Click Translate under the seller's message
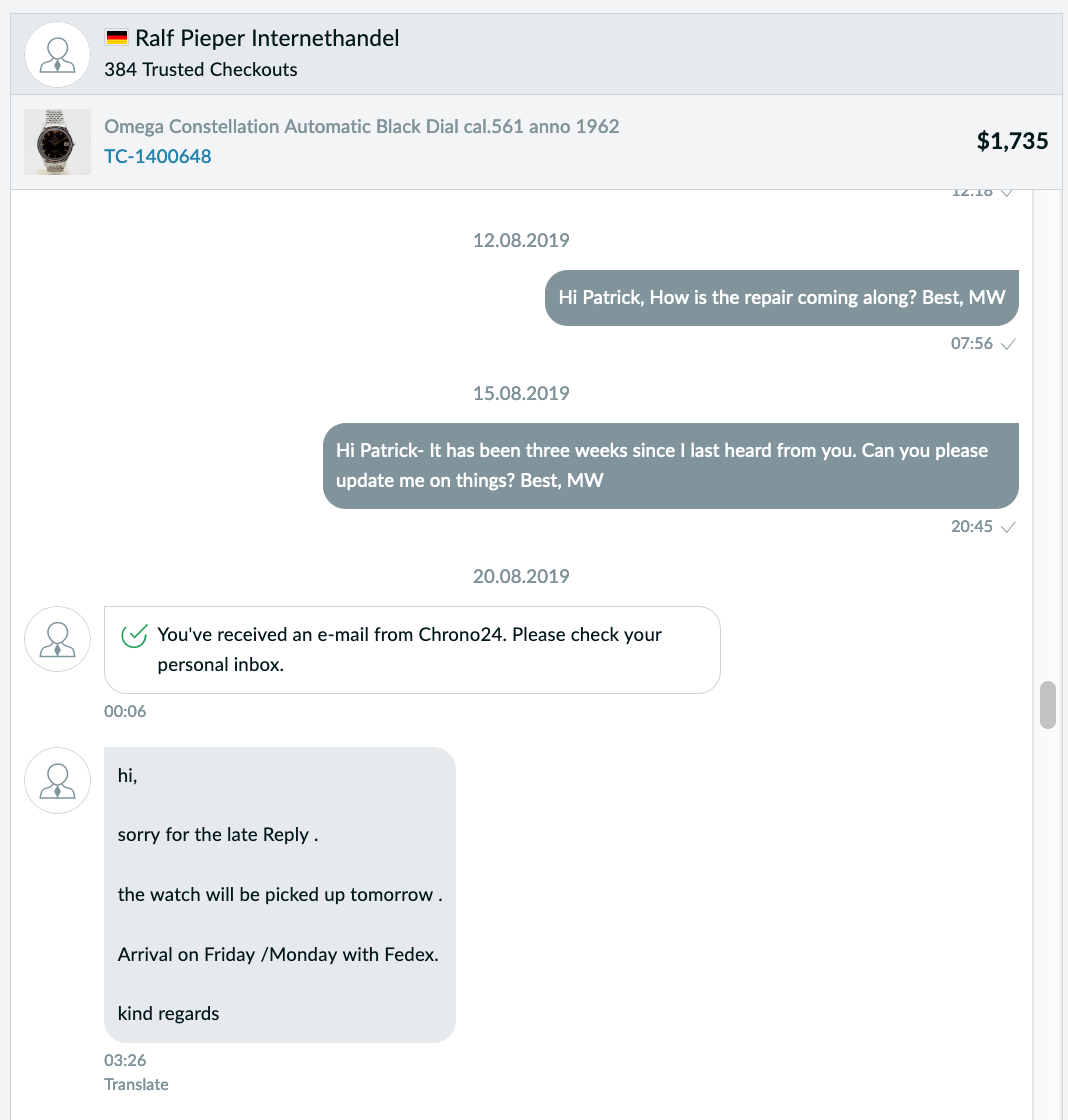The image size is (1068, 1120). click(x=136, y=1084)
